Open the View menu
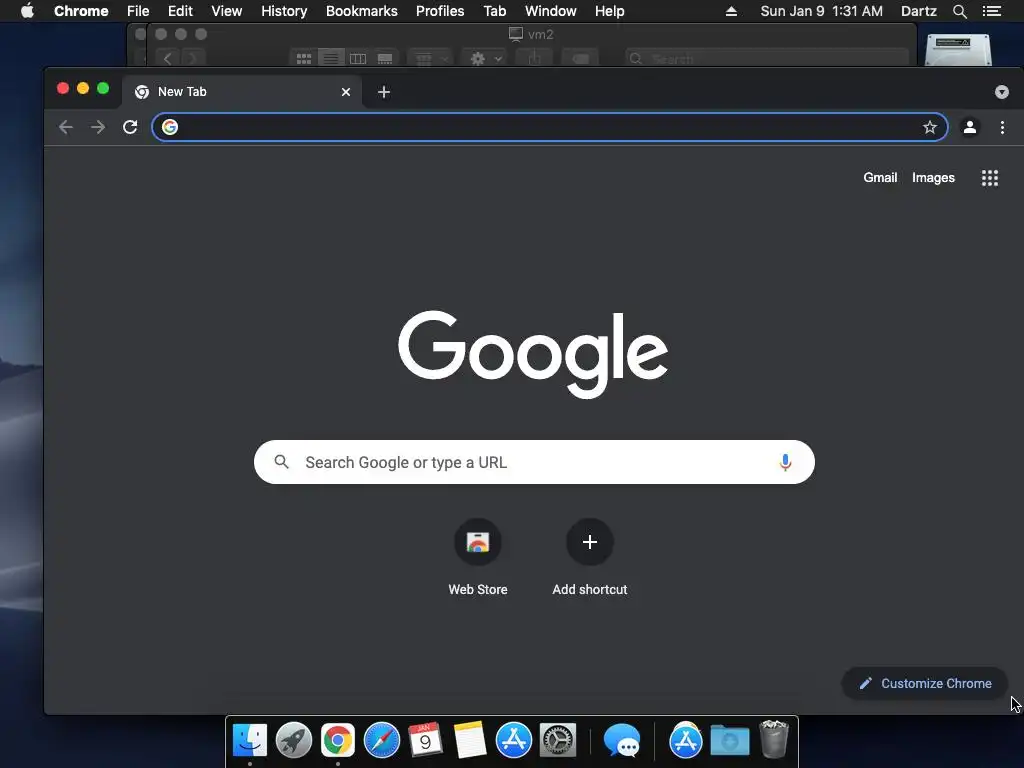This screenshot has width=1024, height=768. click(x=227, y=11)
